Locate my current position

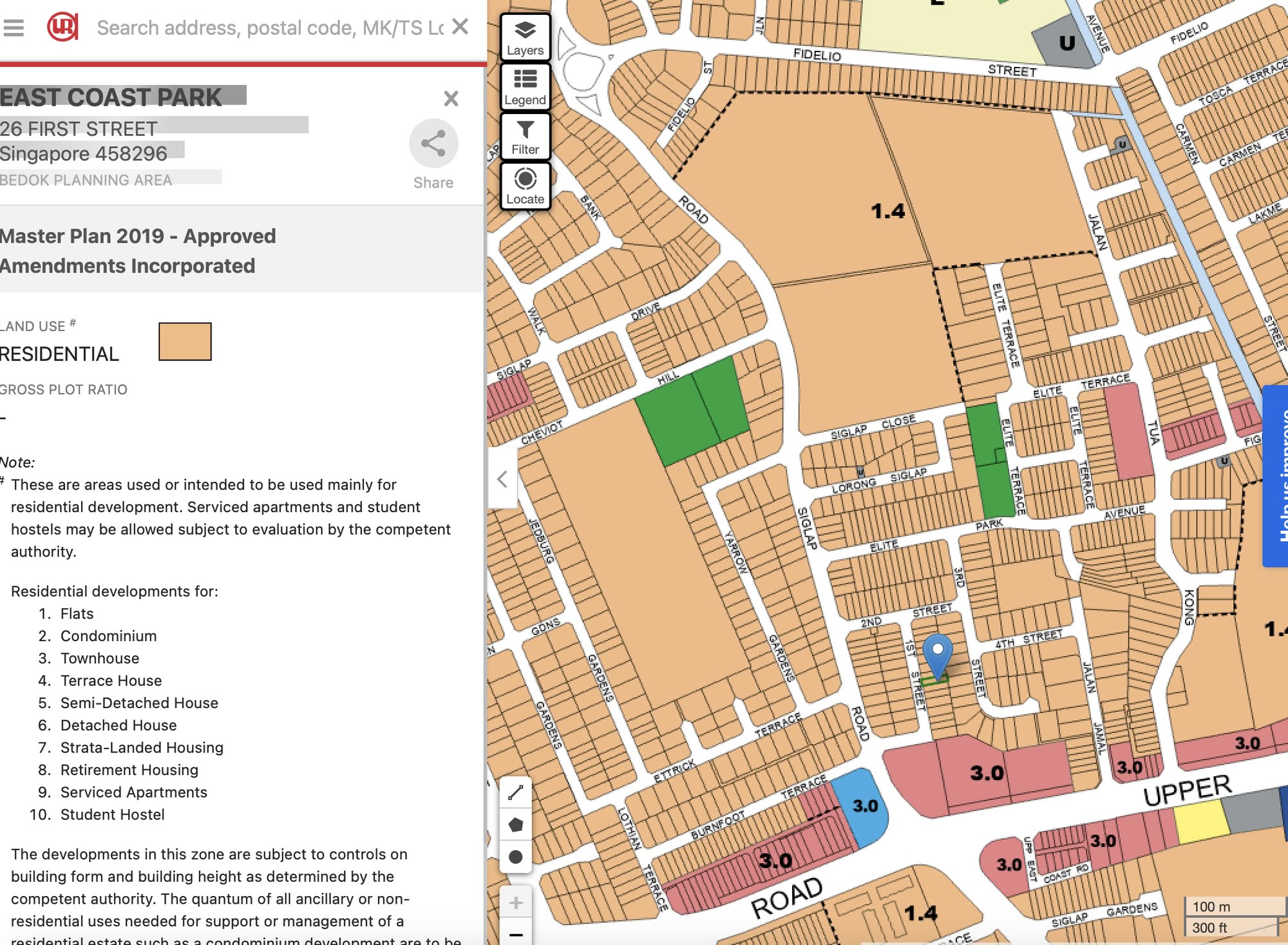525,186
